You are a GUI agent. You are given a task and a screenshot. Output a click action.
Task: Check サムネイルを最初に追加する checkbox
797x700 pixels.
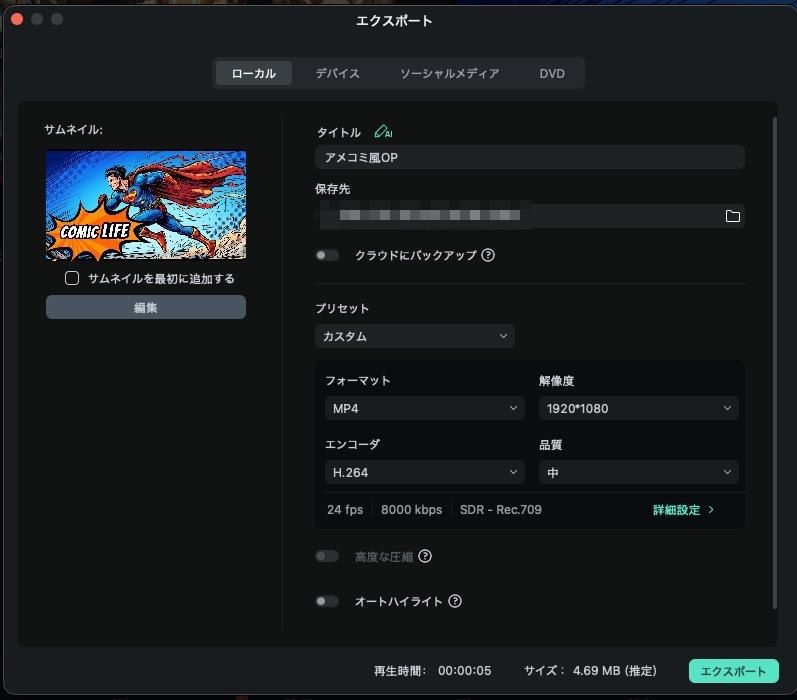click(72, 278)
